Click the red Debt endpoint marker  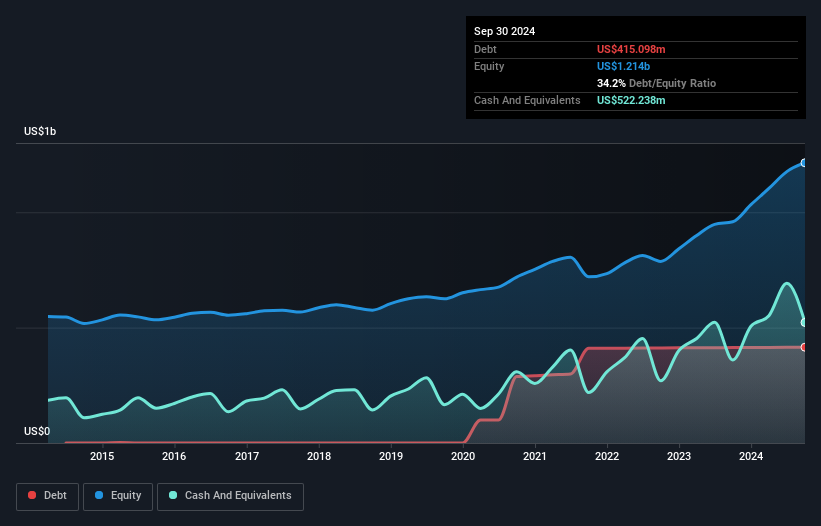tap(804, 347)
